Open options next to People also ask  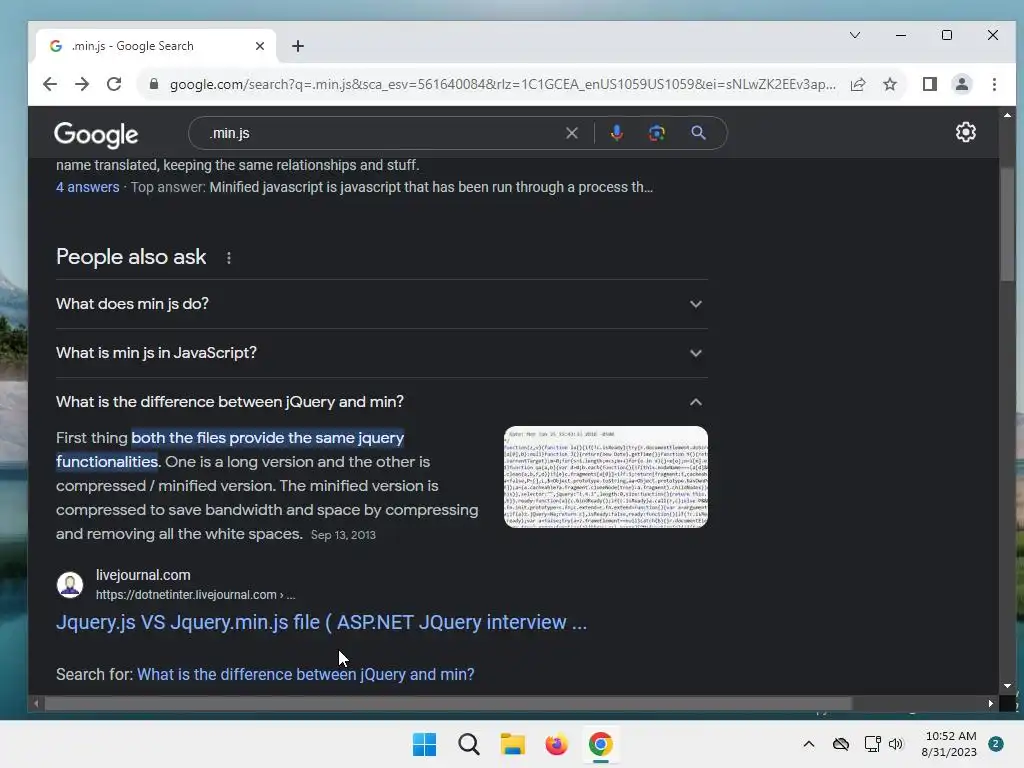pos(229,258)
